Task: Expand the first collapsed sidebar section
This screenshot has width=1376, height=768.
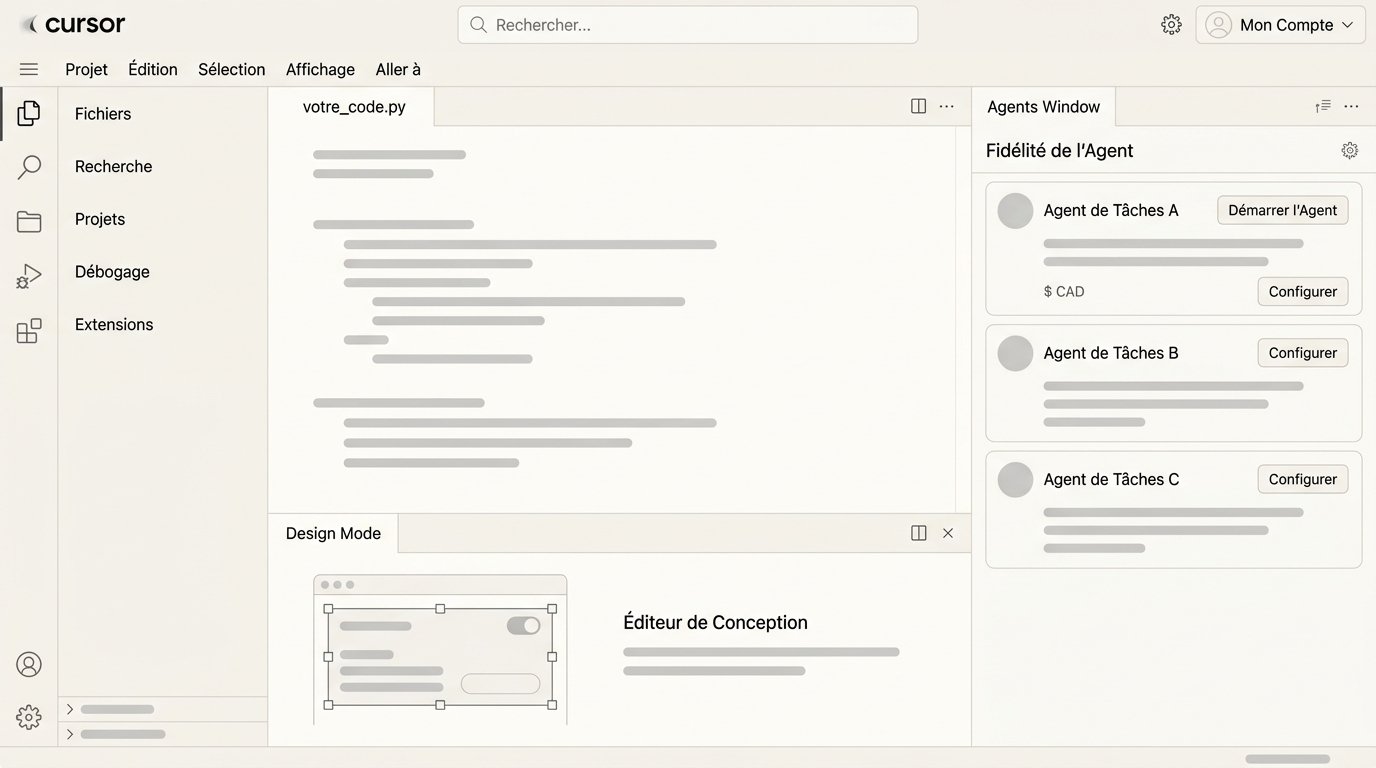Action: [x=70, y=709]
